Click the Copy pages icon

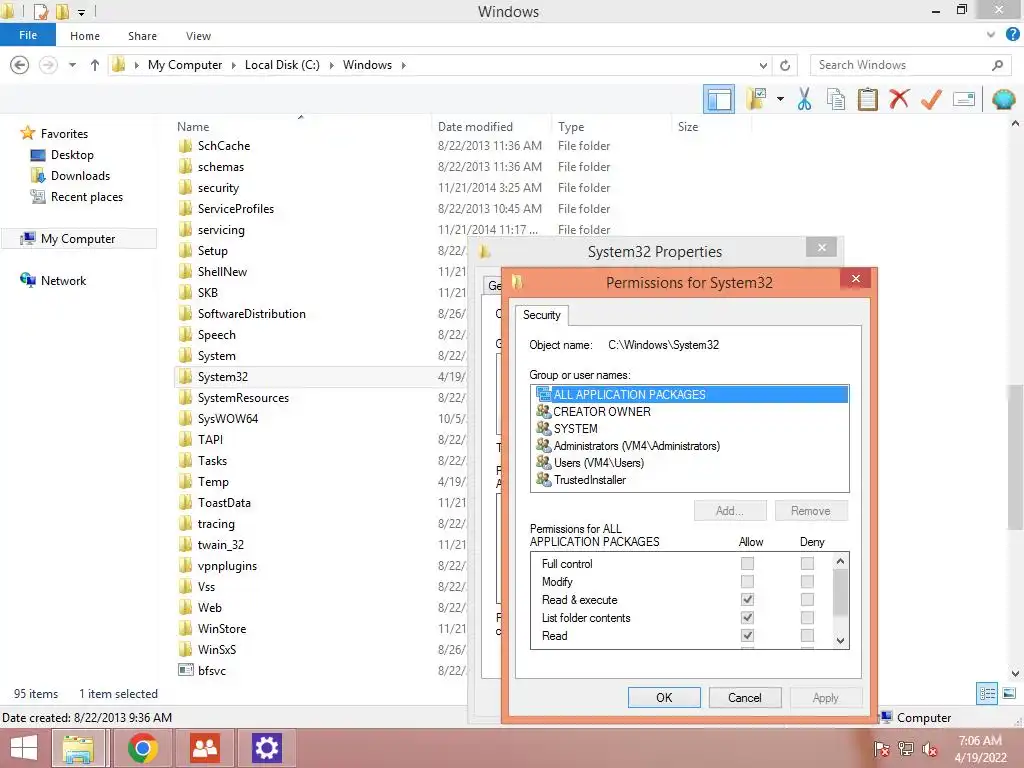pyautogui.click(x=835, y=99)
